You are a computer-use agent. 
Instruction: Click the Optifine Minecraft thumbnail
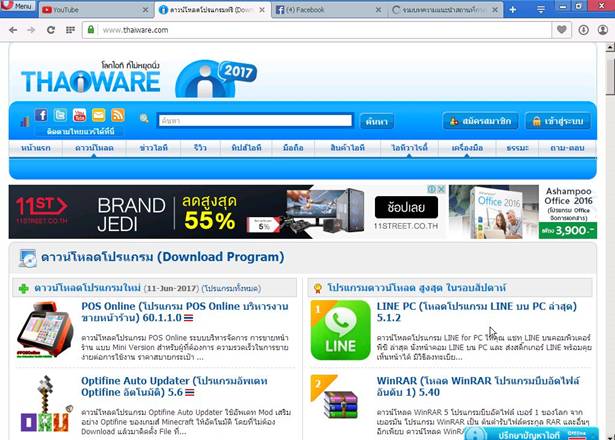(47, 404)
